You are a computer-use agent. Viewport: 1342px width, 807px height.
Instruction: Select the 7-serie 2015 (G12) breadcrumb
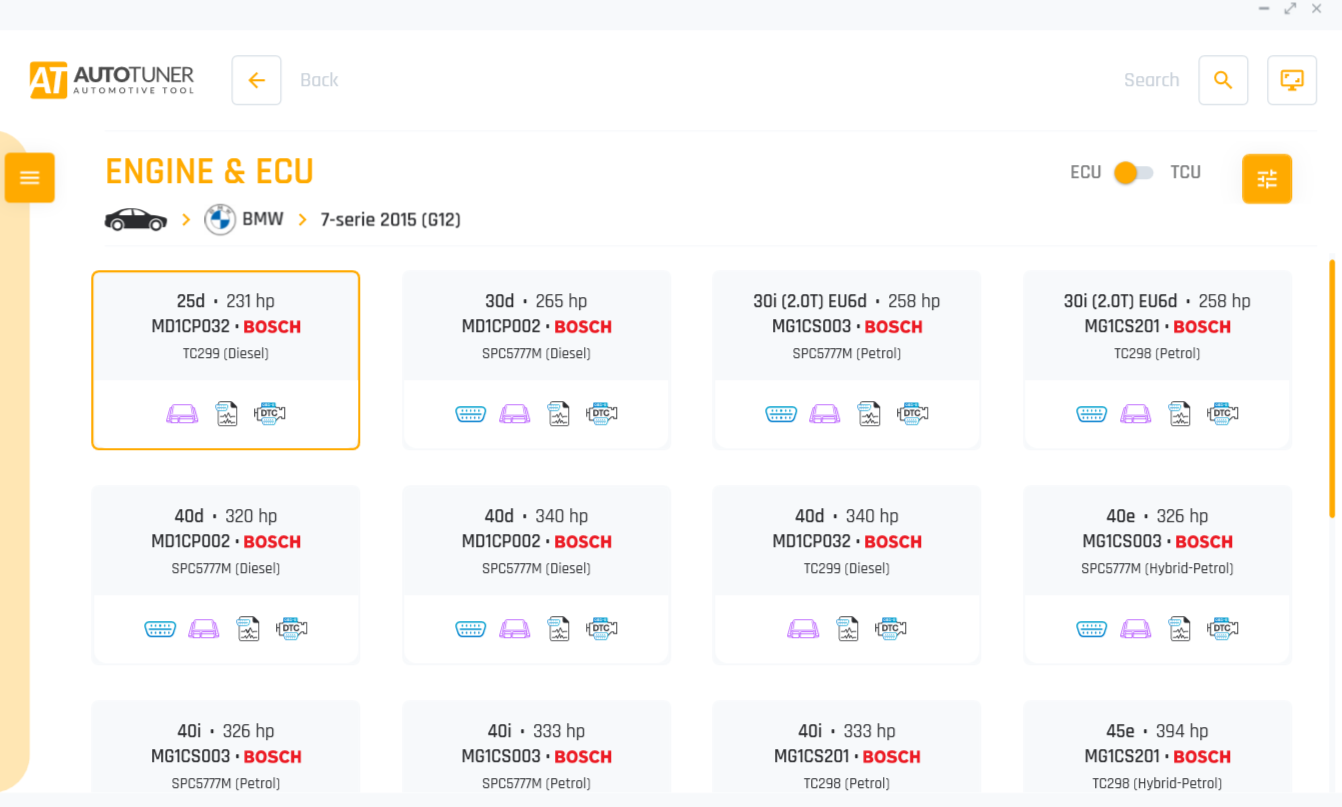click(390, 219)
